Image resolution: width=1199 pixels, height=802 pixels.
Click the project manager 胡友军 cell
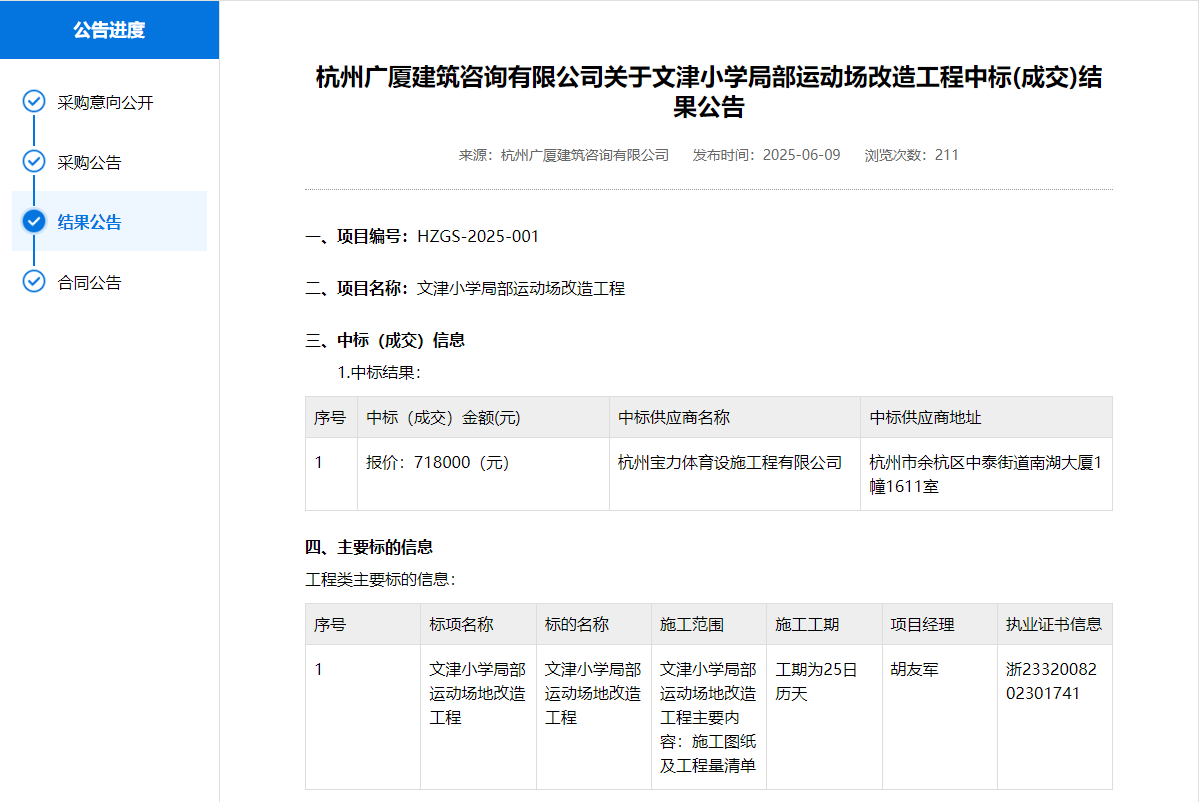(914, 670)
